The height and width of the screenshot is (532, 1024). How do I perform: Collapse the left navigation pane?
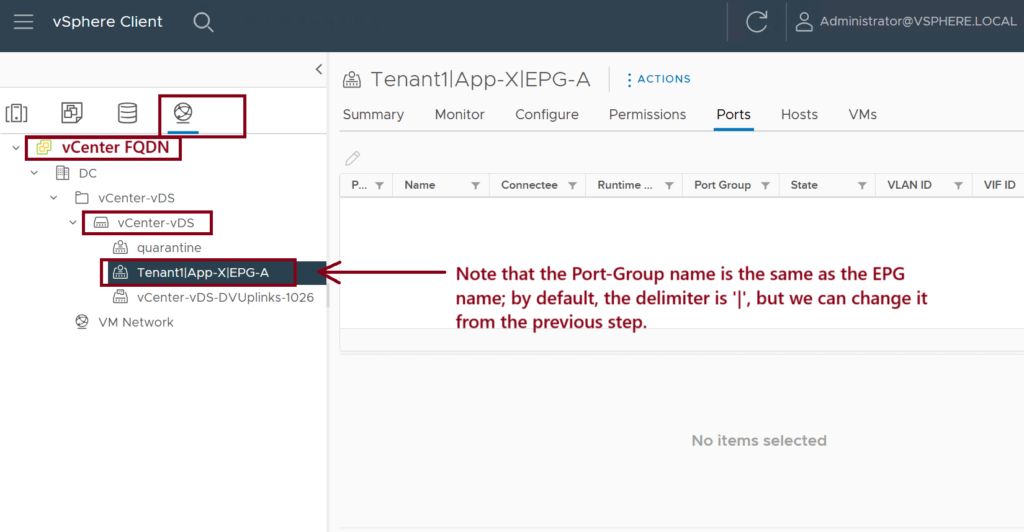pos(319,69)
